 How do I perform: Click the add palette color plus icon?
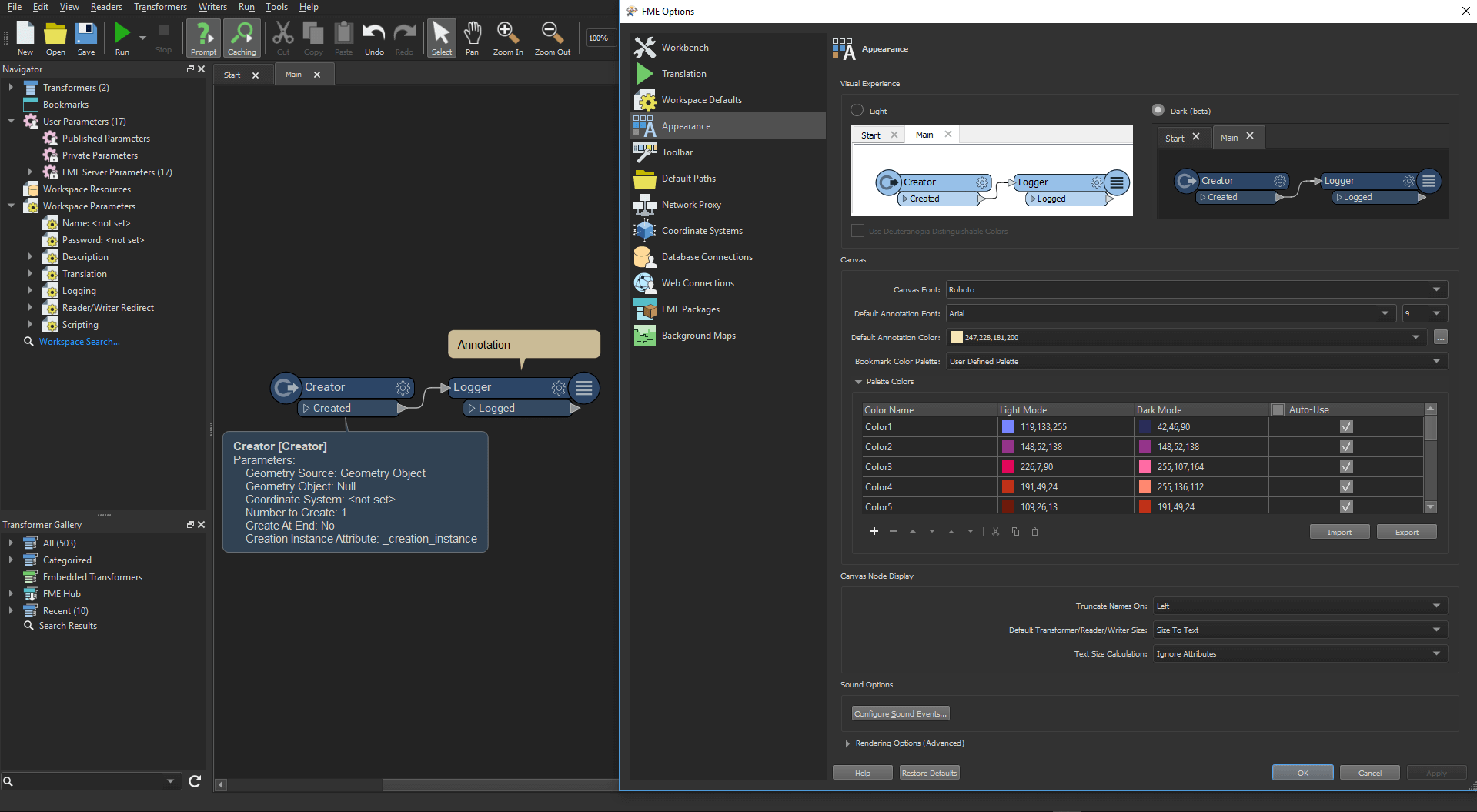pyautogui.click(x=874, y=531)
